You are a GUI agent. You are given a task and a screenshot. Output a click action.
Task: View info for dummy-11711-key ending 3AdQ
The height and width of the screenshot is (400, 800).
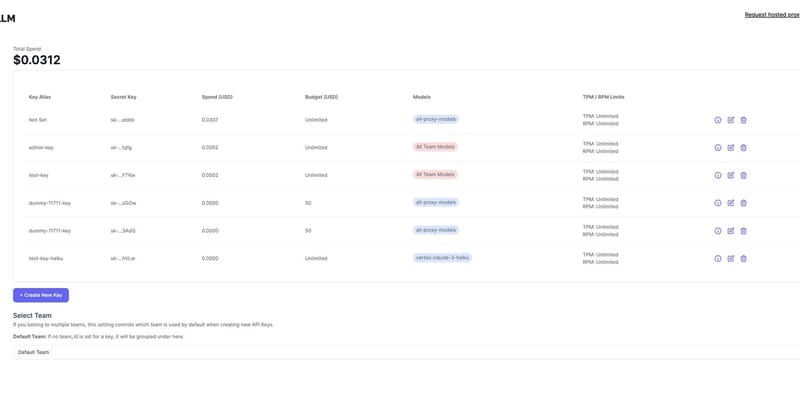tap(717, 231)
